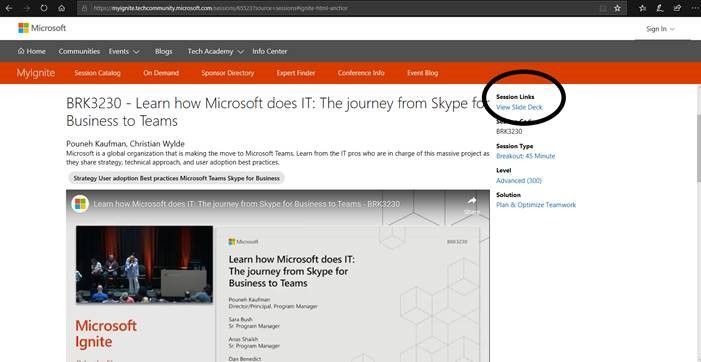Go to browser home icon
This screenshot has width=701, height=362.
click(62, 8)
